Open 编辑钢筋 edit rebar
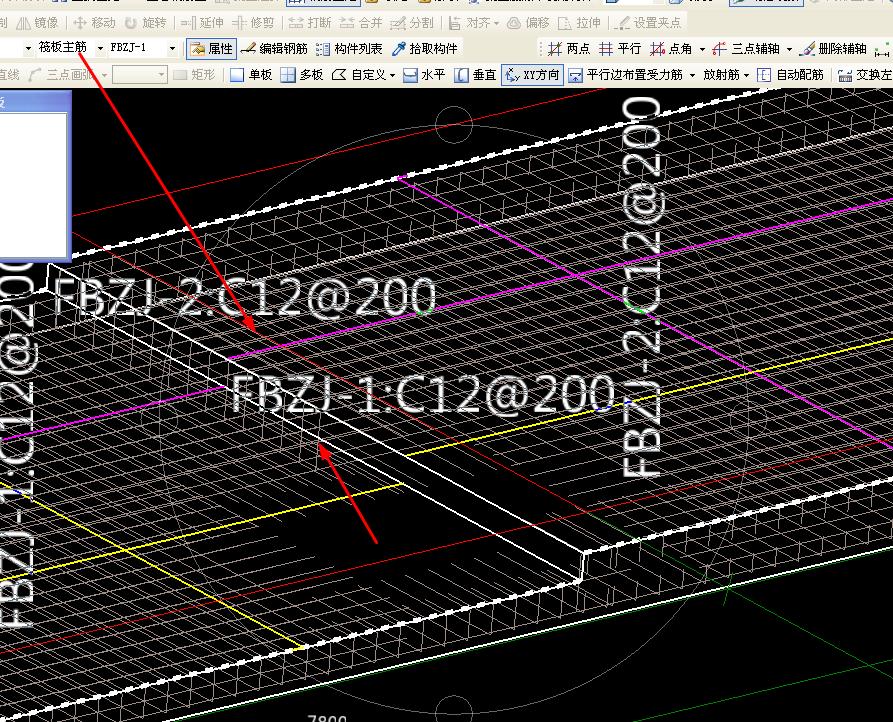 point(275,49)
